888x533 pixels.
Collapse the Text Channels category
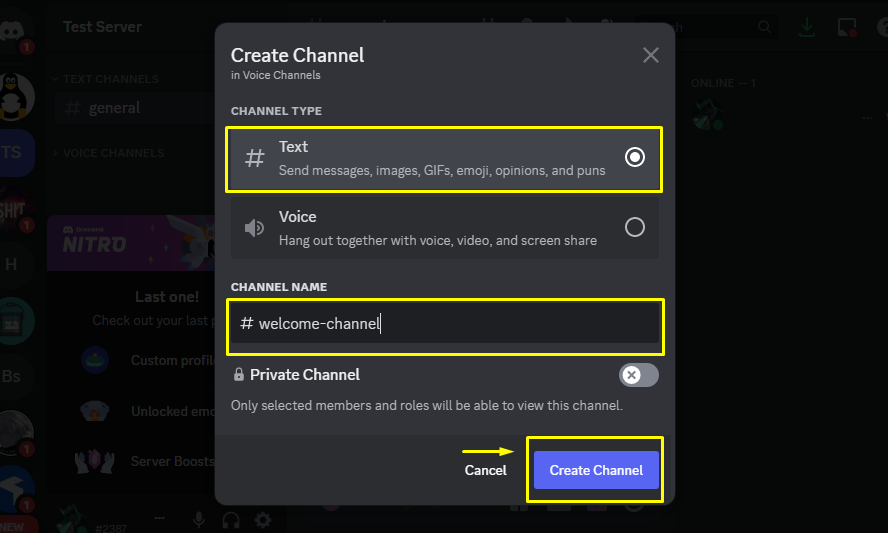pos(106,79)
